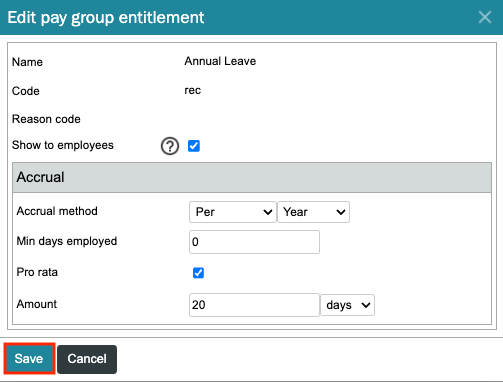Click the Edit pay group entitlement title
The image size is (503, 382).
[106, 18]
